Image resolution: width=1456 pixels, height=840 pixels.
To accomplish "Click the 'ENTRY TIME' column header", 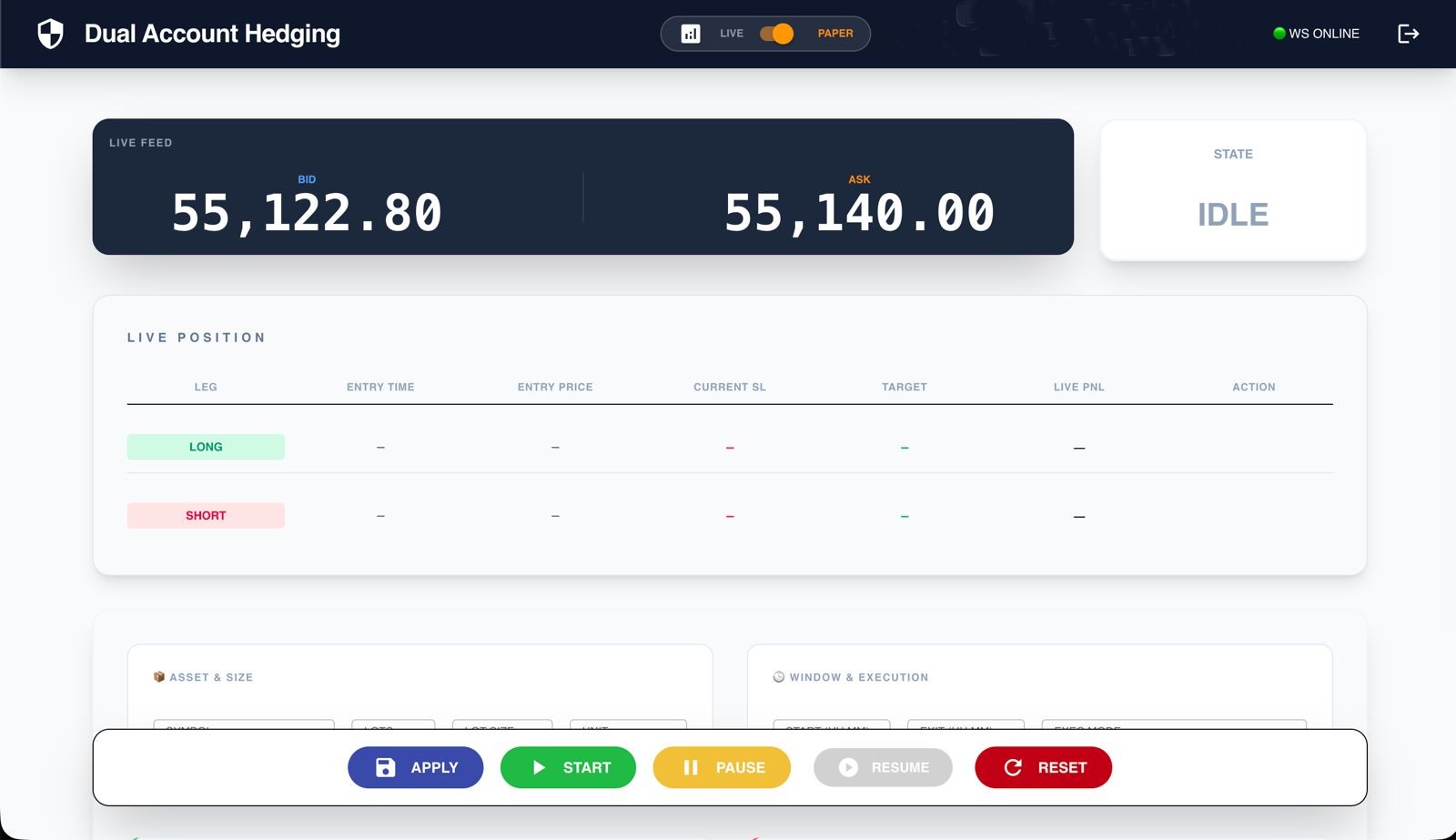I will [380, 387].
